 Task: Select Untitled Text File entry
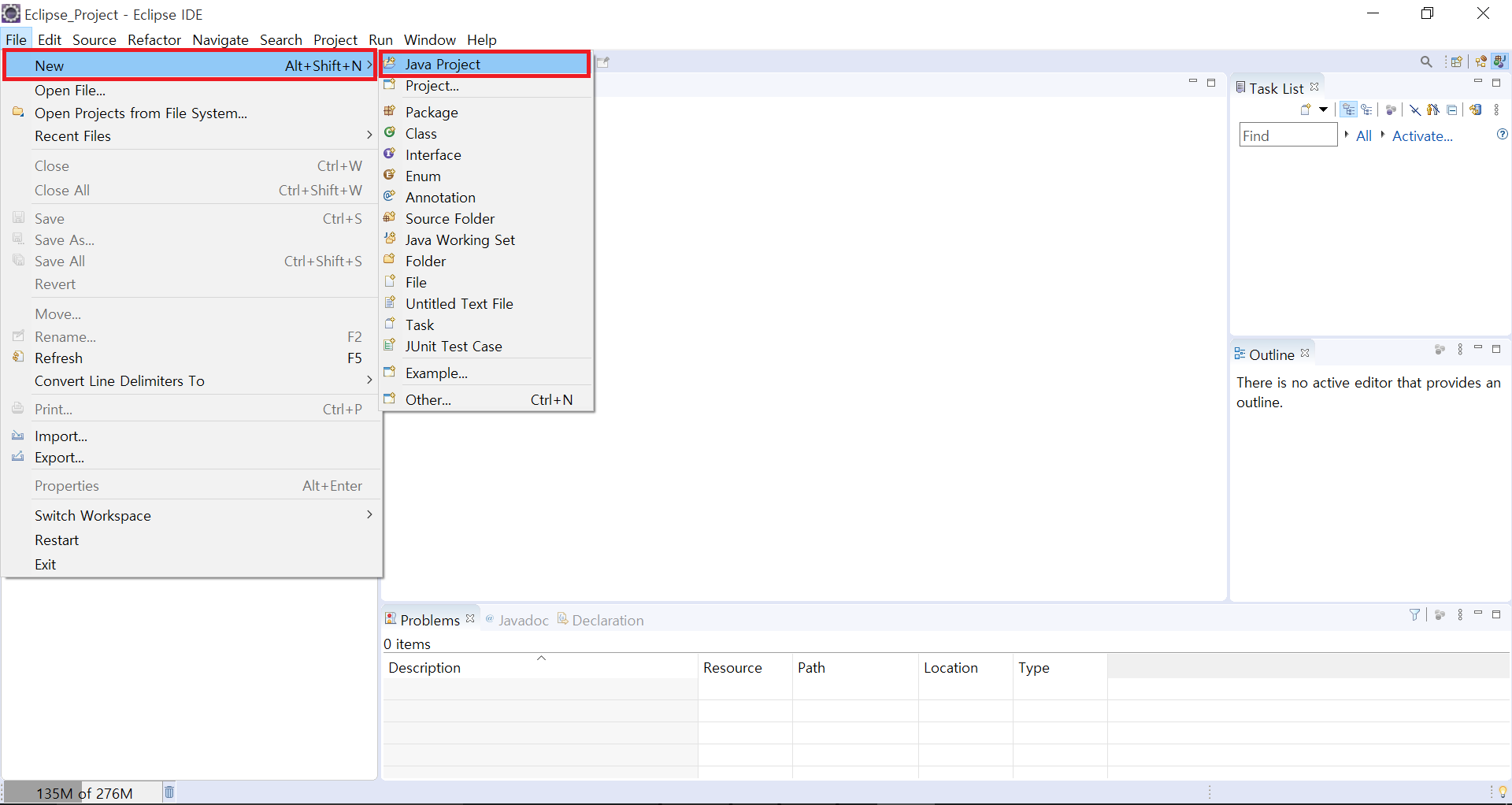pos(486,303)
